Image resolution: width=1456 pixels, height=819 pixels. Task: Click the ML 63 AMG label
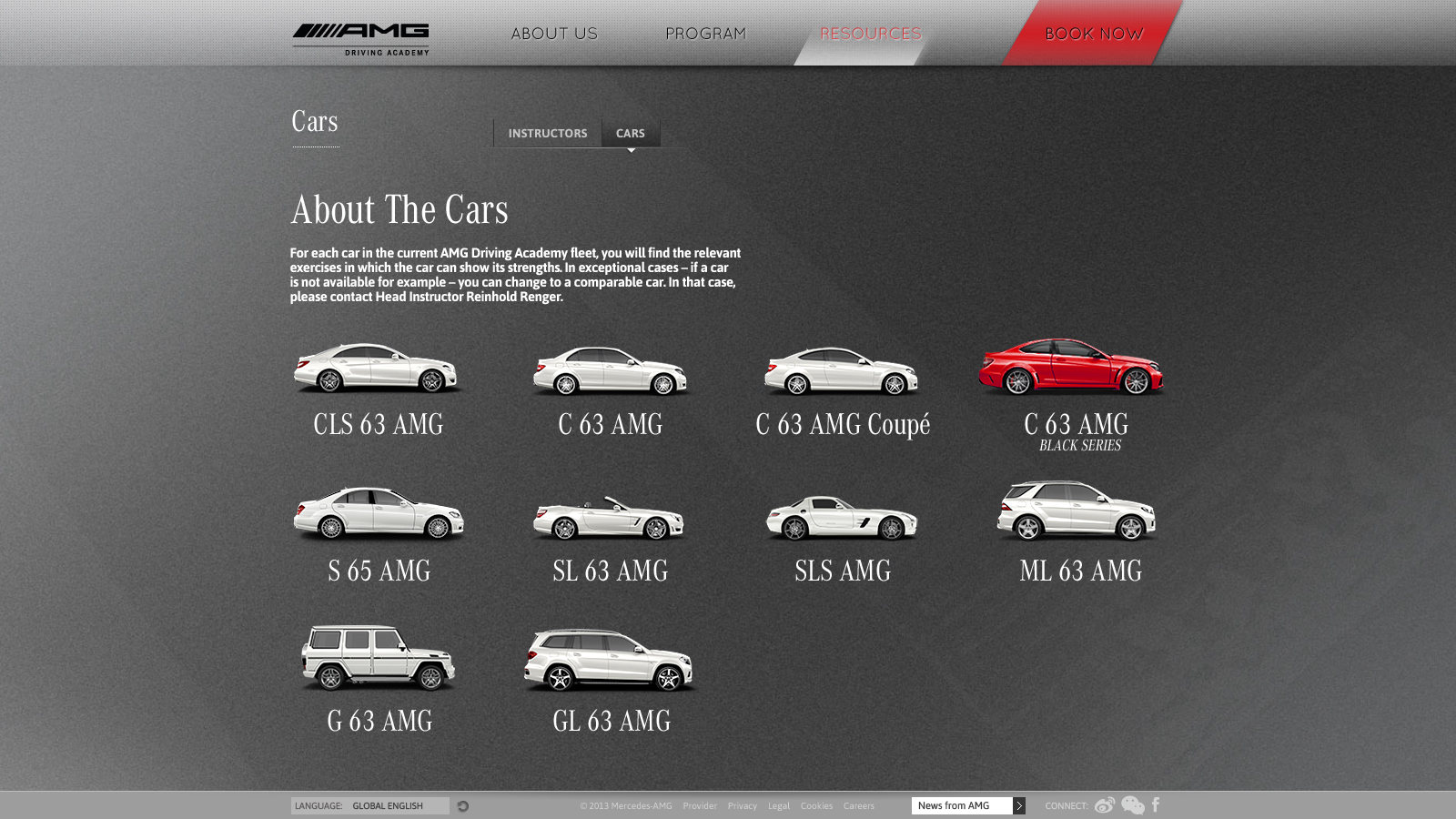point(1080,571)
